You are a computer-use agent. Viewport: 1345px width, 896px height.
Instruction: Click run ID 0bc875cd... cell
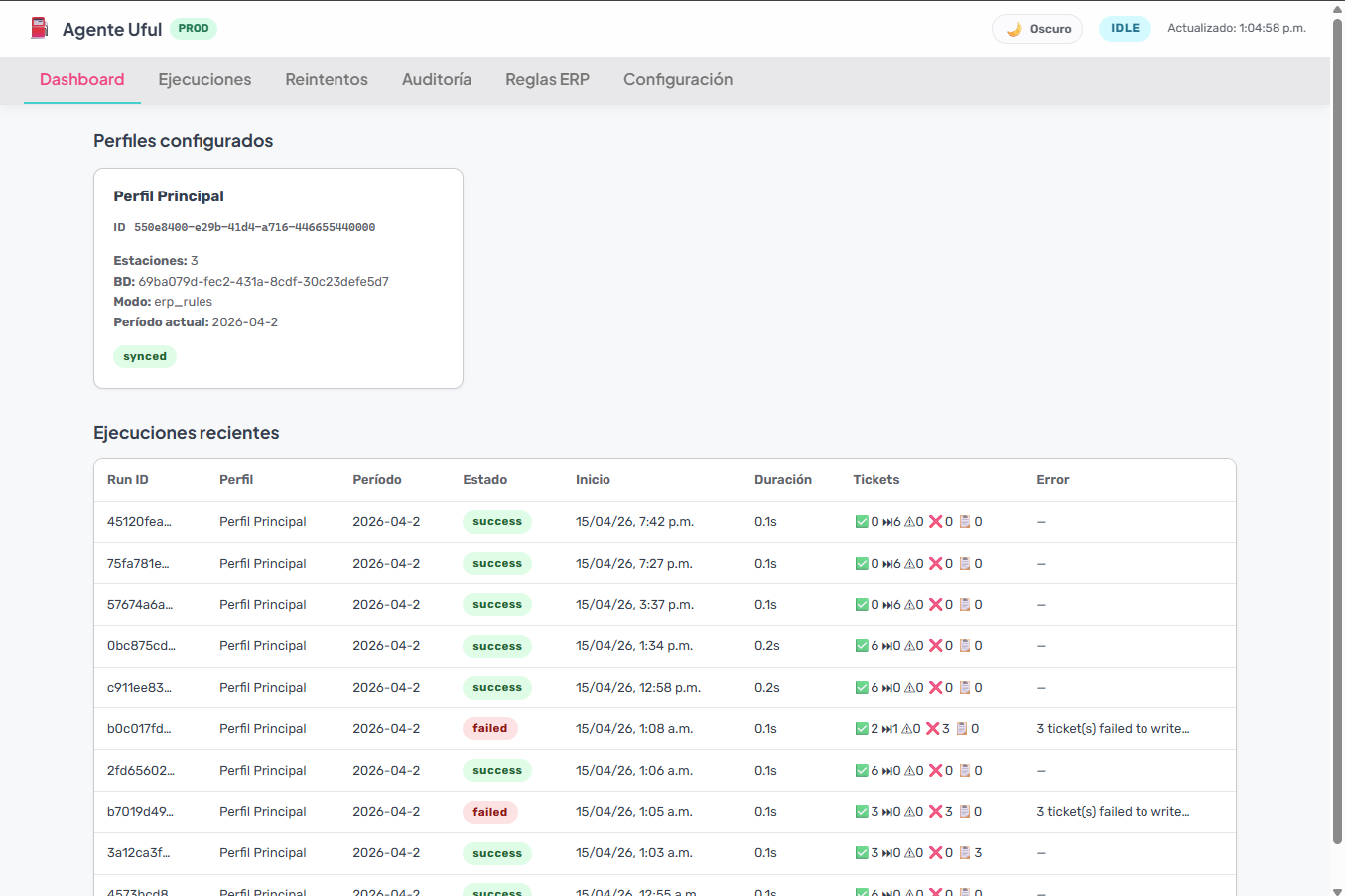tap(141, 646)
